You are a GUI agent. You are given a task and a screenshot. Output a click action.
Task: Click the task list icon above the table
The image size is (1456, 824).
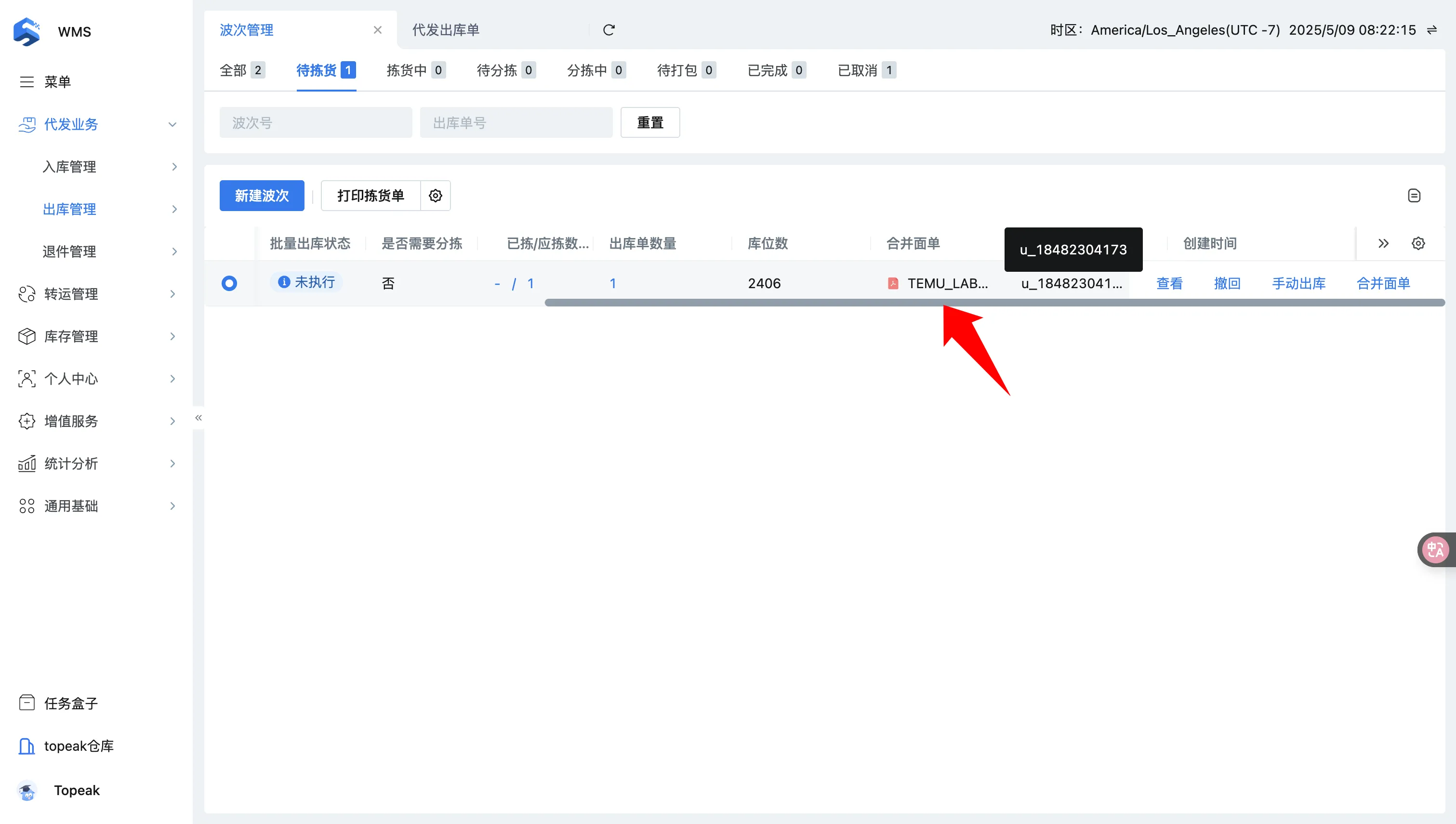point(1414,196)
